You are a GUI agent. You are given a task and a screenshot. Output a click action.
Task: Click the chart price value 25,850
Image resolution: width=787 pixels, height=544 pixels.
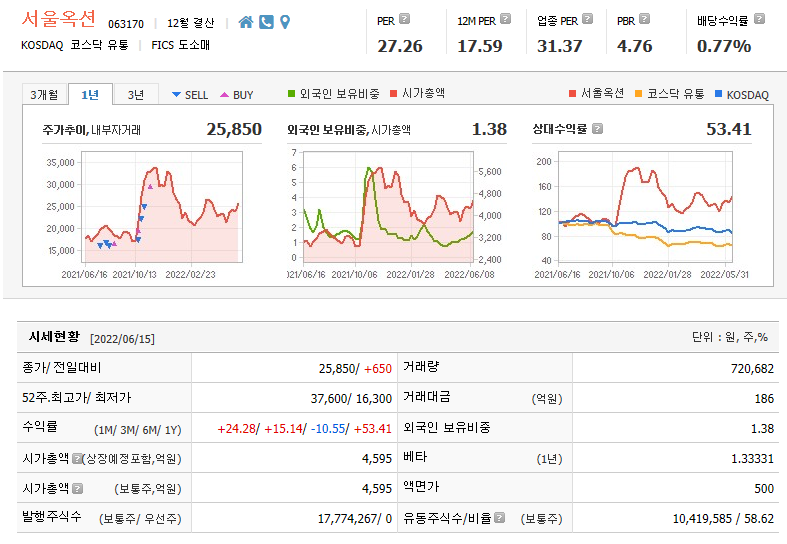tap(234, 129)
